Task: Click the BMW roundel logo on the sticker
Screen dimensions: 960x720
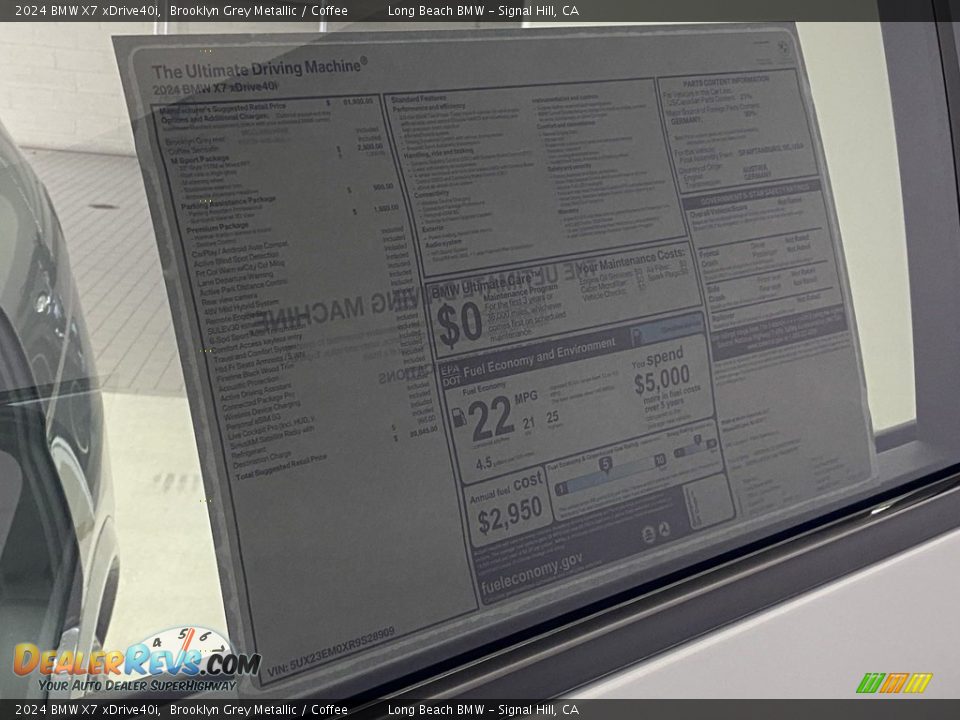Action: pos(782,48)
